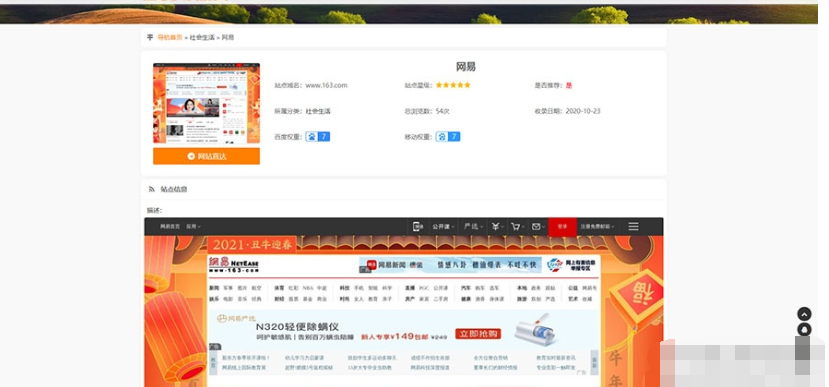Click the RSS icon beside 站点信息

(x=152, y=189)
